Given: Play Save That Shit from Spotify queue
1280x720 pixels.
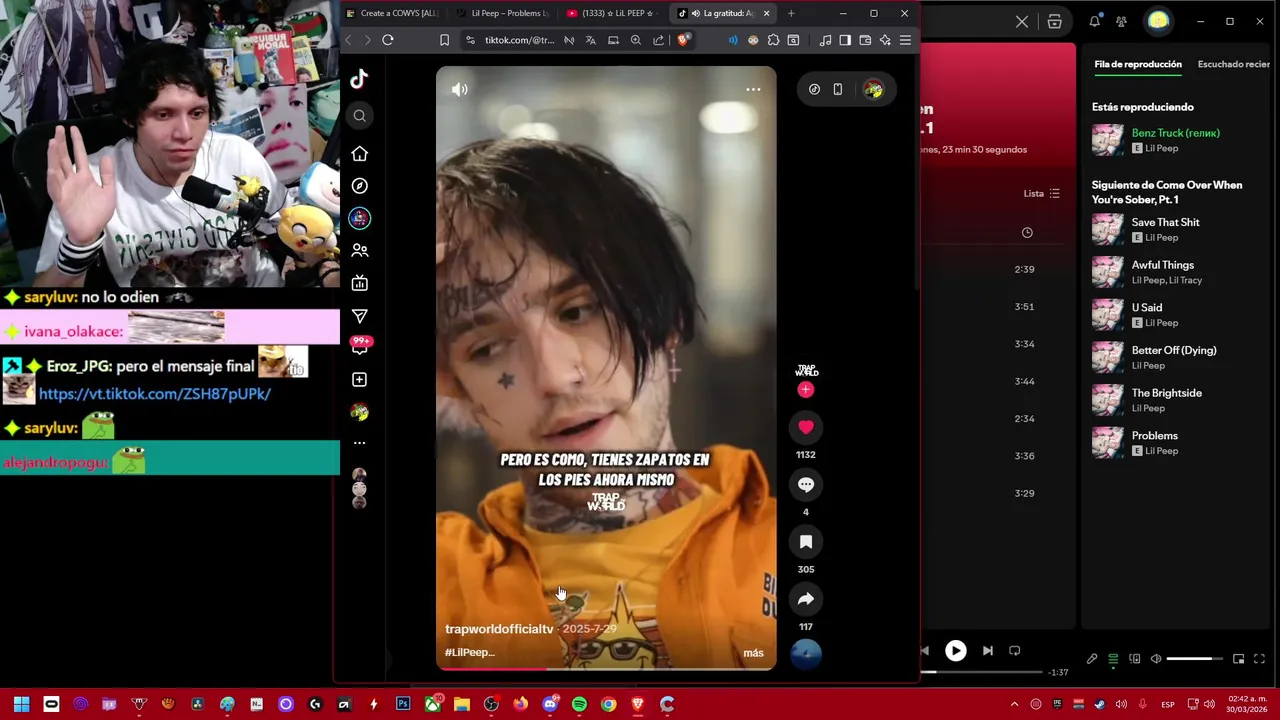Looking at the screenshot, I should tap(1177, 230).
